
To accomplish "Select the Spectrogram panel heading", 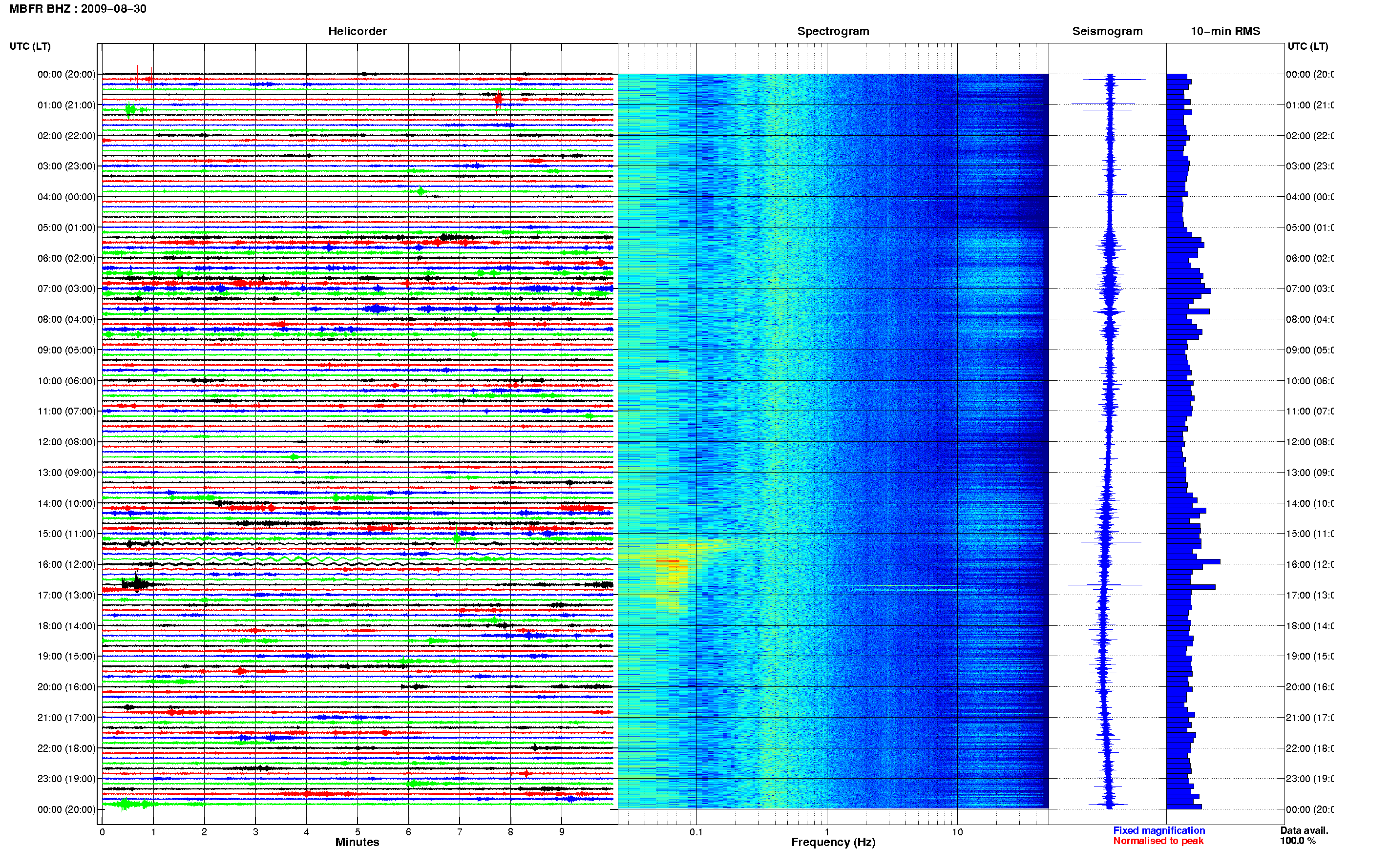I will click(833, 31).
